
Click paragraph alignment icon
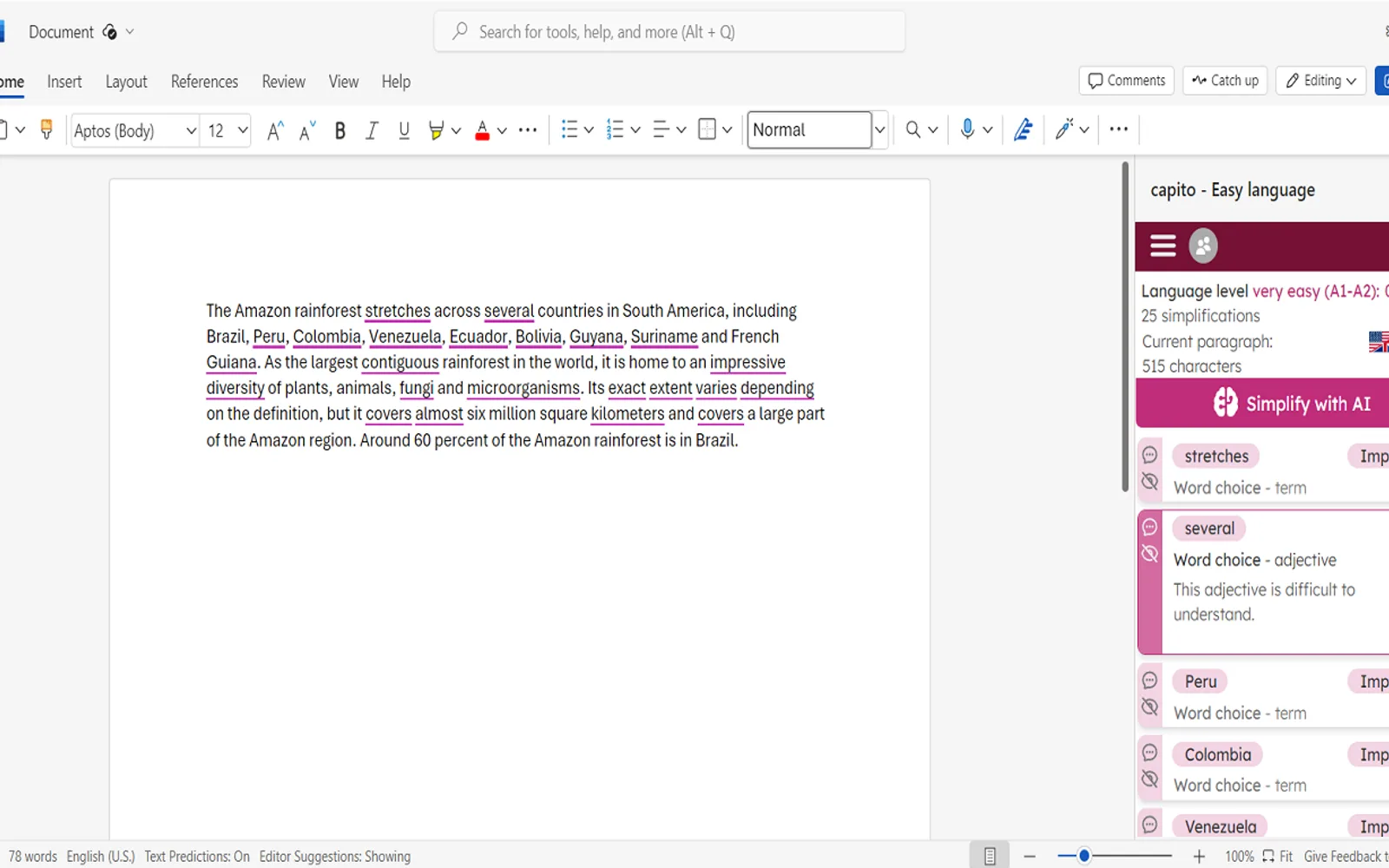tap(661, 130)
